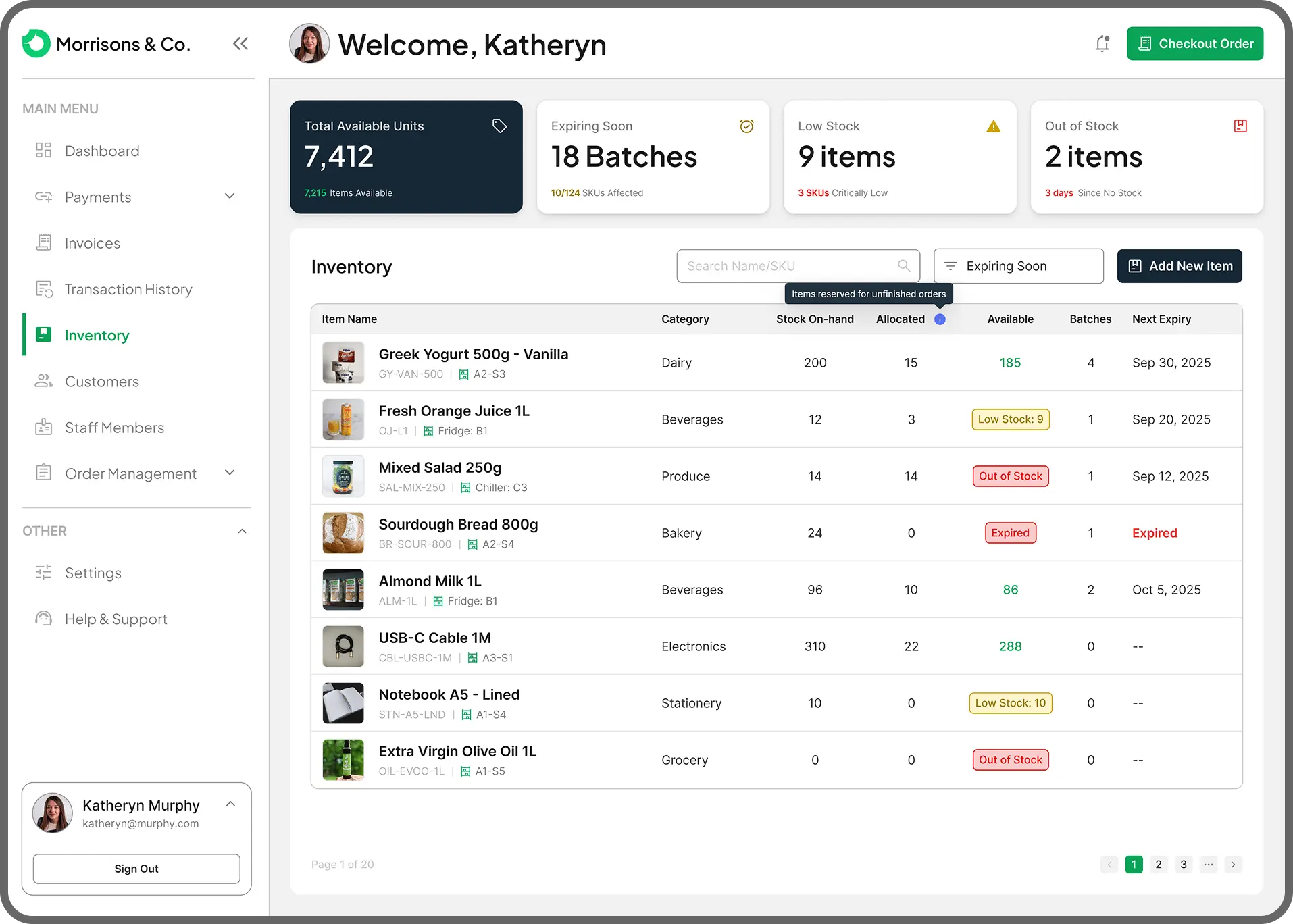
Task: Click the Sign Out button
Action: tap(135, 869)
